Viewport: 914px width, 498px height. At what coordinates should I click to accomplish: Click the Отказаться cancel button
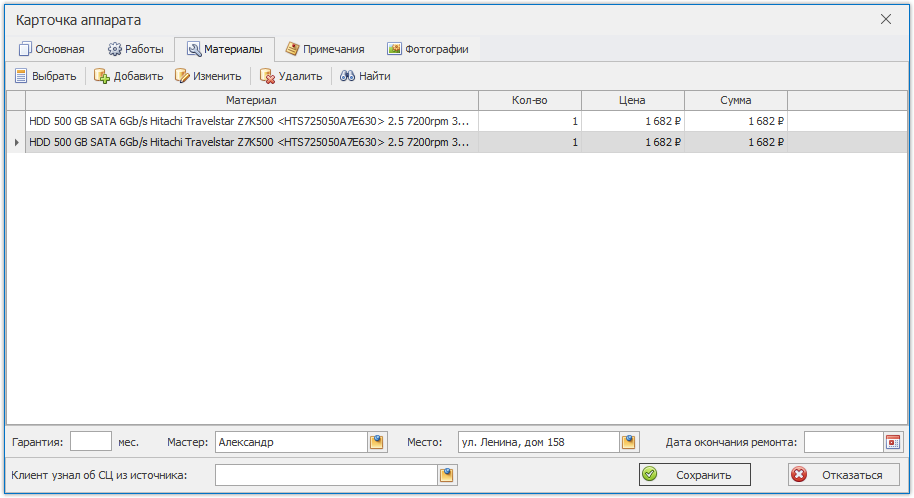pos(843,475)
